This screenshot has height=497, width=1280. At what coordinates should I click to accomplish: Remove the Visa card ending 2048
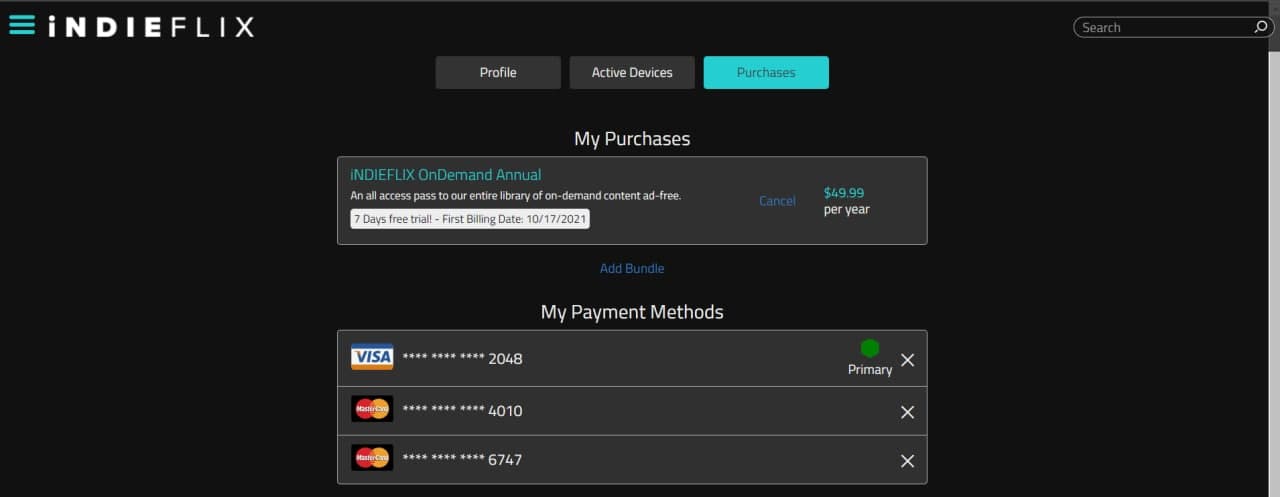(907, 360)
